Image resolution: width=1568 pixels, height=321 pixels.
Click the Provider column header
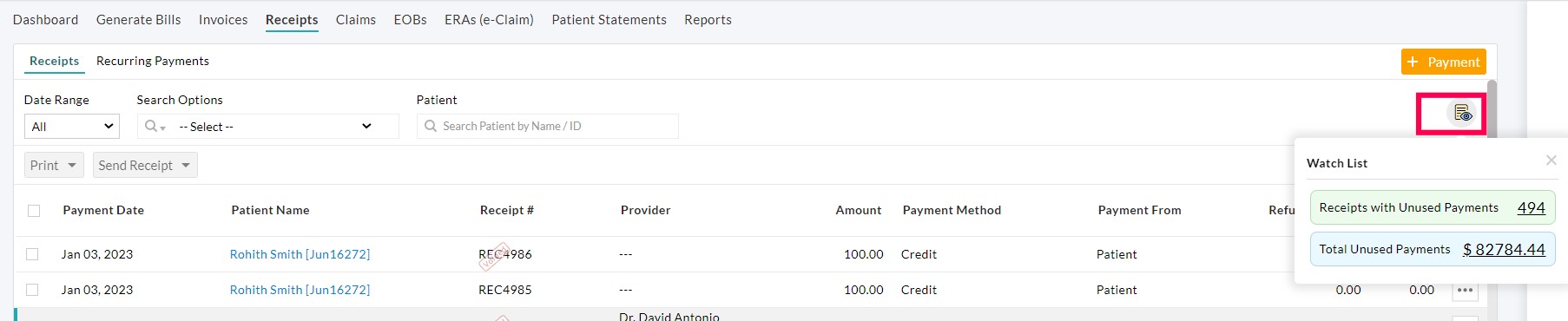[x=646, y=210]
